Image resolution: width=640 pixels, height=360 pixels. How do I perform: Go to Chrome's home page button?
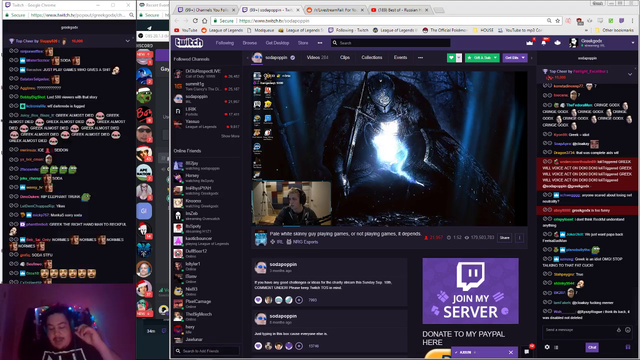pos(204,20)
